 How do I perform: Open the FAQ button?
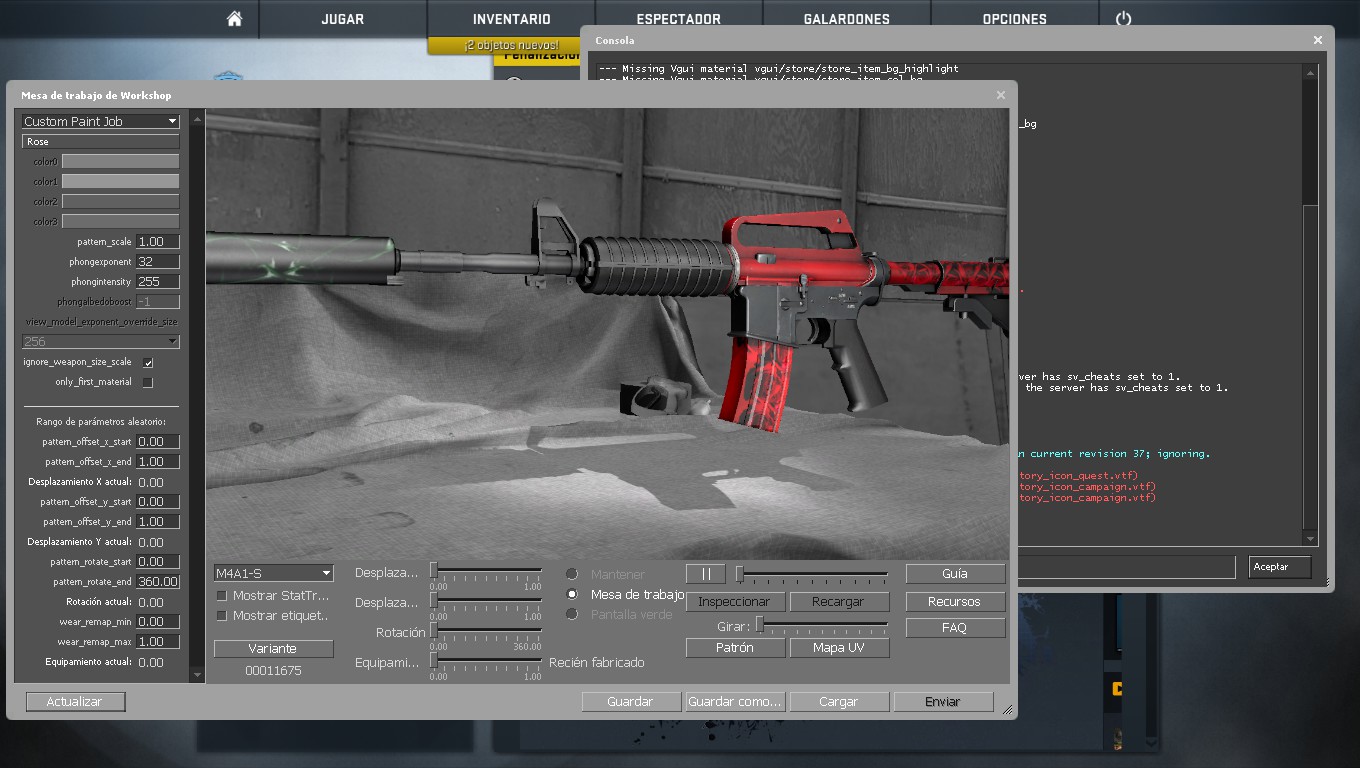955,628
